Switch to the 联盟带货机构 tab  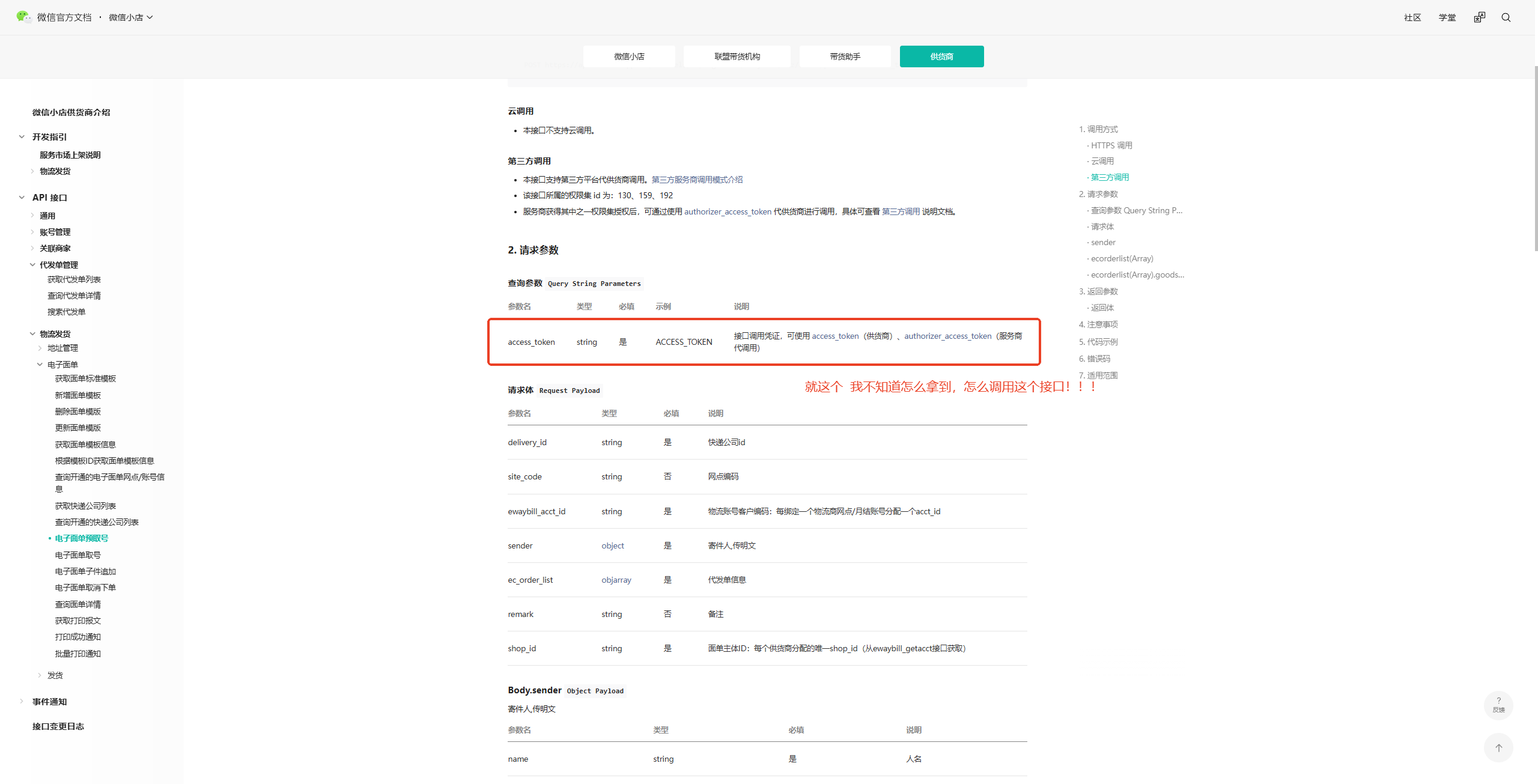click(x=737, y=56)
